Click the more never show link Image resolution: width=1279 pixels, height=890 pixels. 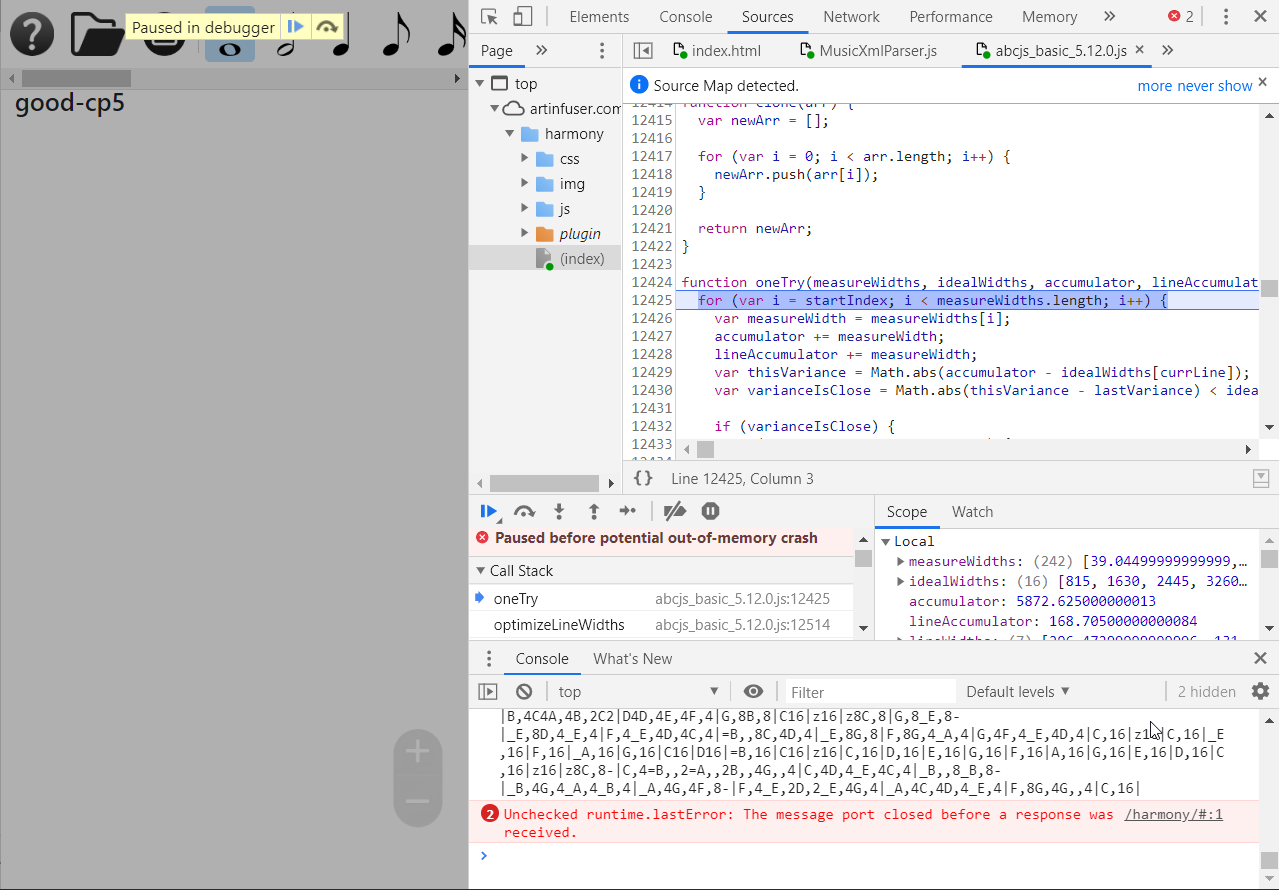1195,86
